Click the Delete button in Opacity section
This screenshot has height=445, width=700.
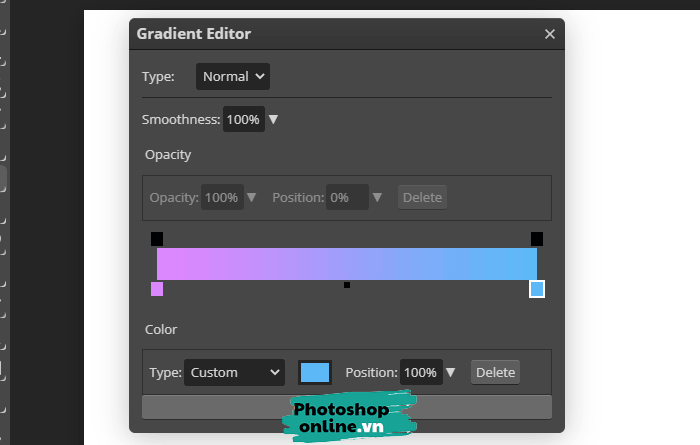point(422,197)
